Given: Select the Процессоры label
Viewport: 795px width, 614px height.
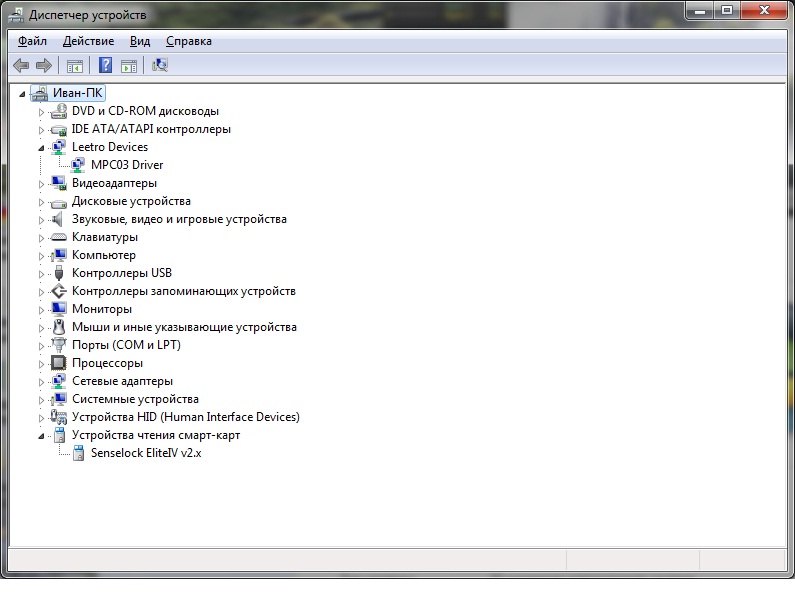Looking at the screenshot, I should coord(107,363).
